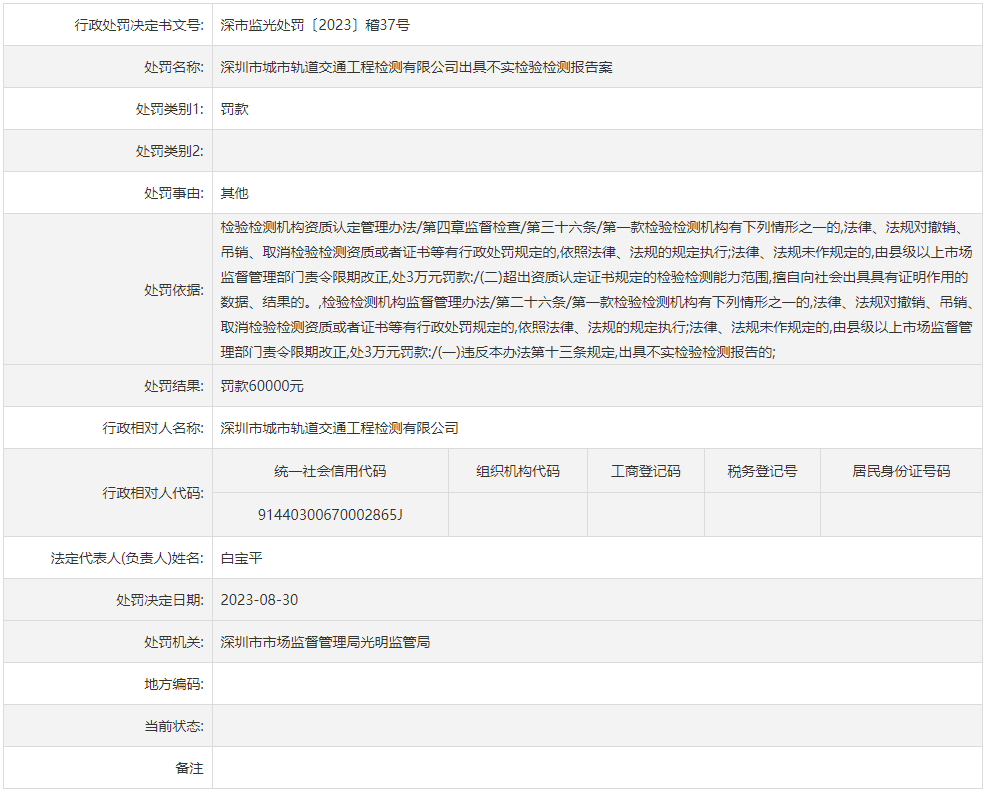Select the 备注 label
987x793 pixels.
[189, 768]
